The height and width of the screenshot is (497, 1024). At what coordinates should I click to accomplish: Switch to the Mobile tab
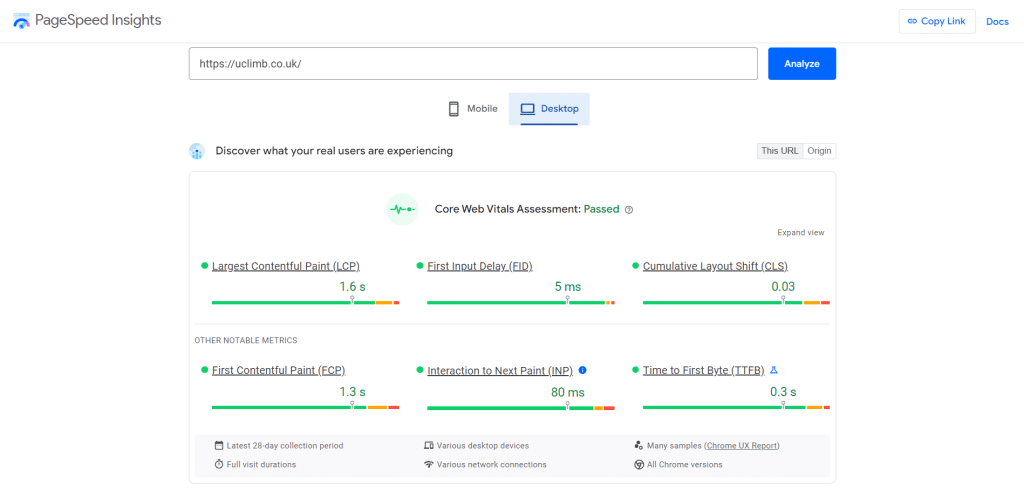tap(473, 109)
